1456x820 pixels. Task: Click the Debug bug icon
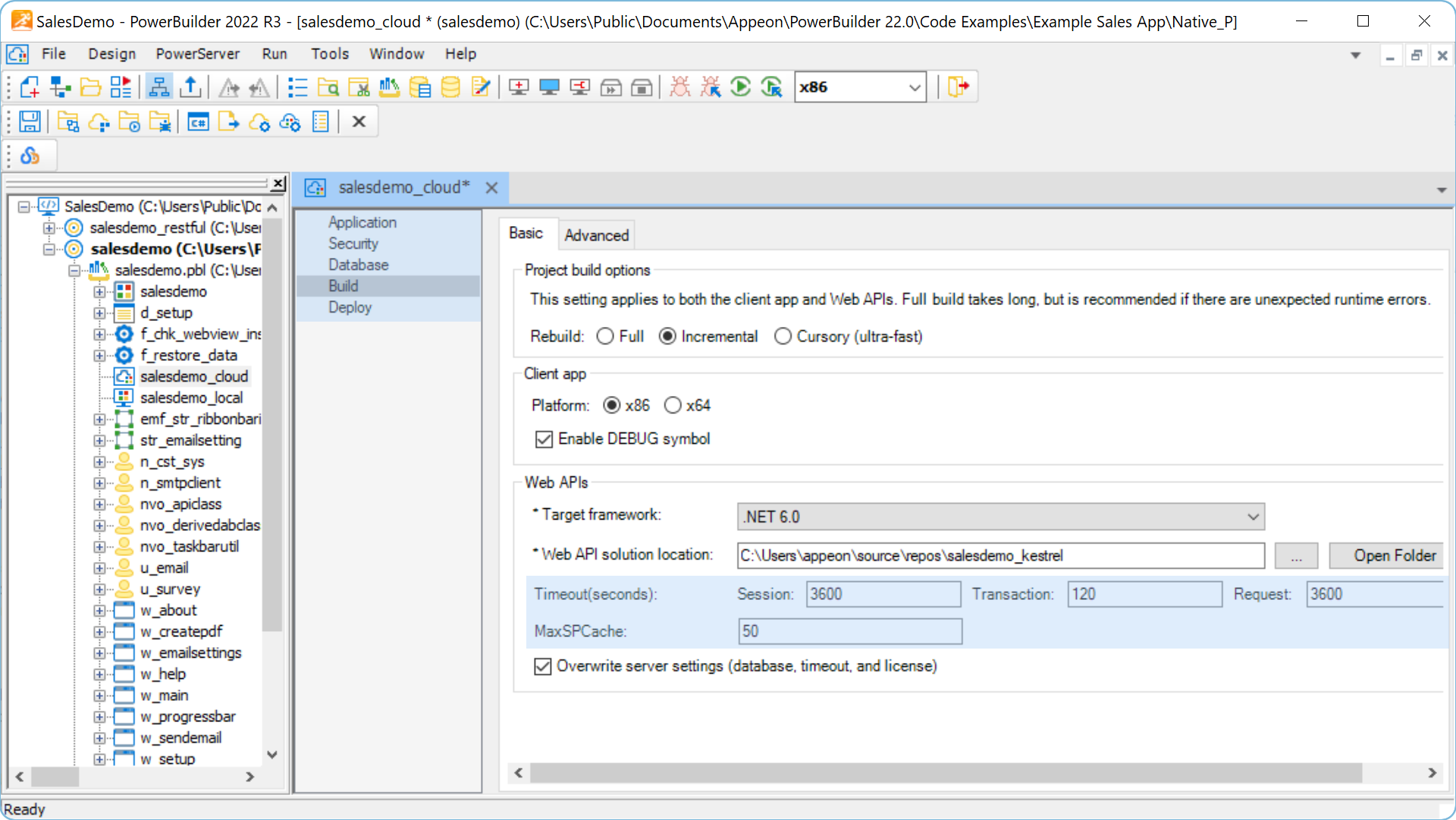click(x=680, y=87)
